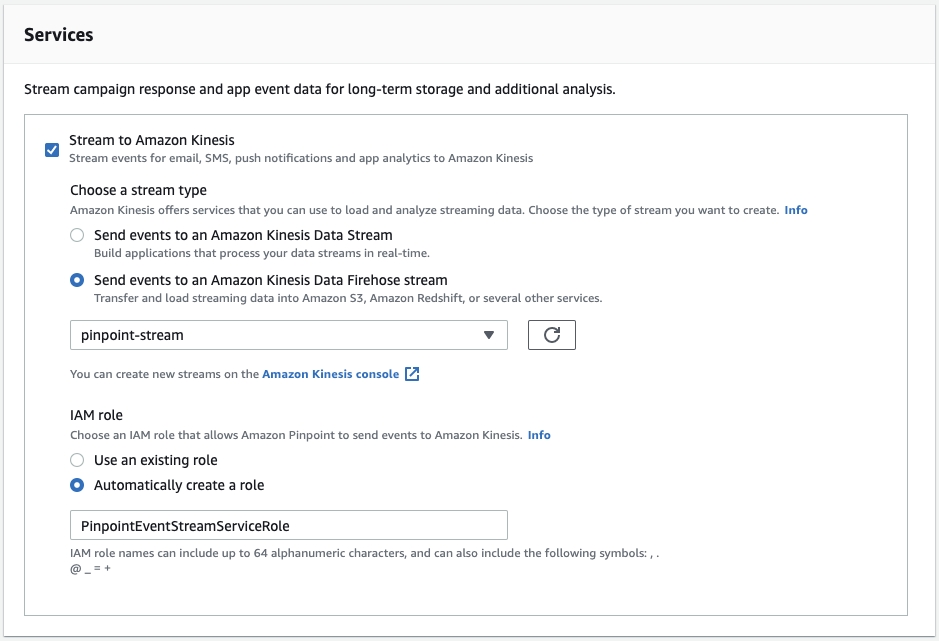Click the 'Send events to an Amazon Kinesis Data Firehose stream' label
The width and height of the screenshot is (939, 641).
270,280
